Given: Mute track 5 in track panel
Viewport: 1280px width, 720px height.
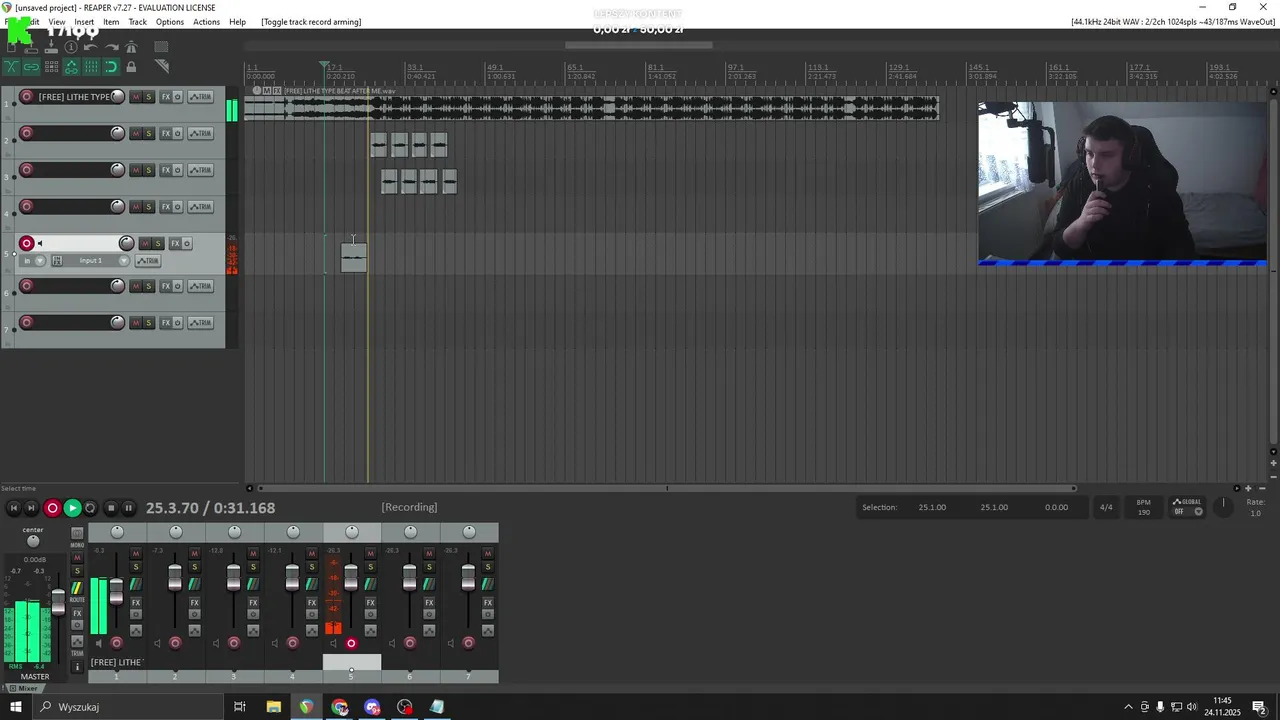Looking at the screenshot, I should point(145,243).
